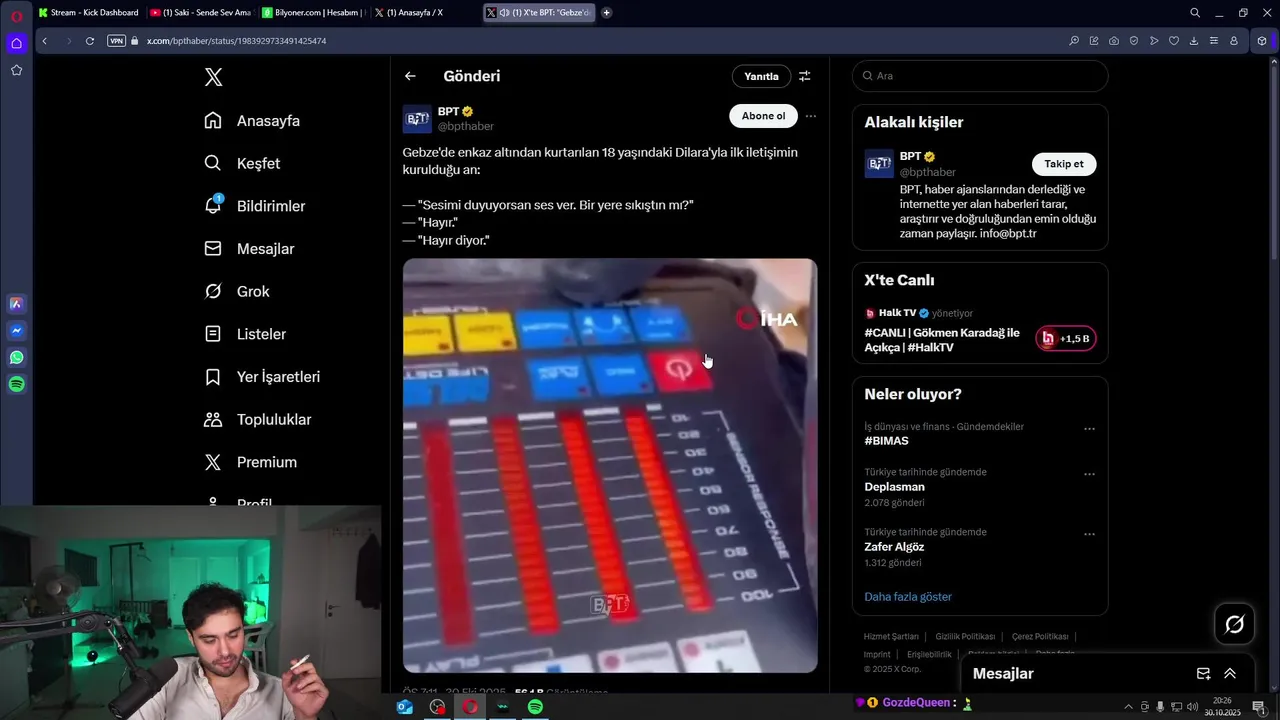Take a snapshot with camera icon
This screenshot has height=720, width=1280.
pos(1114,41)
